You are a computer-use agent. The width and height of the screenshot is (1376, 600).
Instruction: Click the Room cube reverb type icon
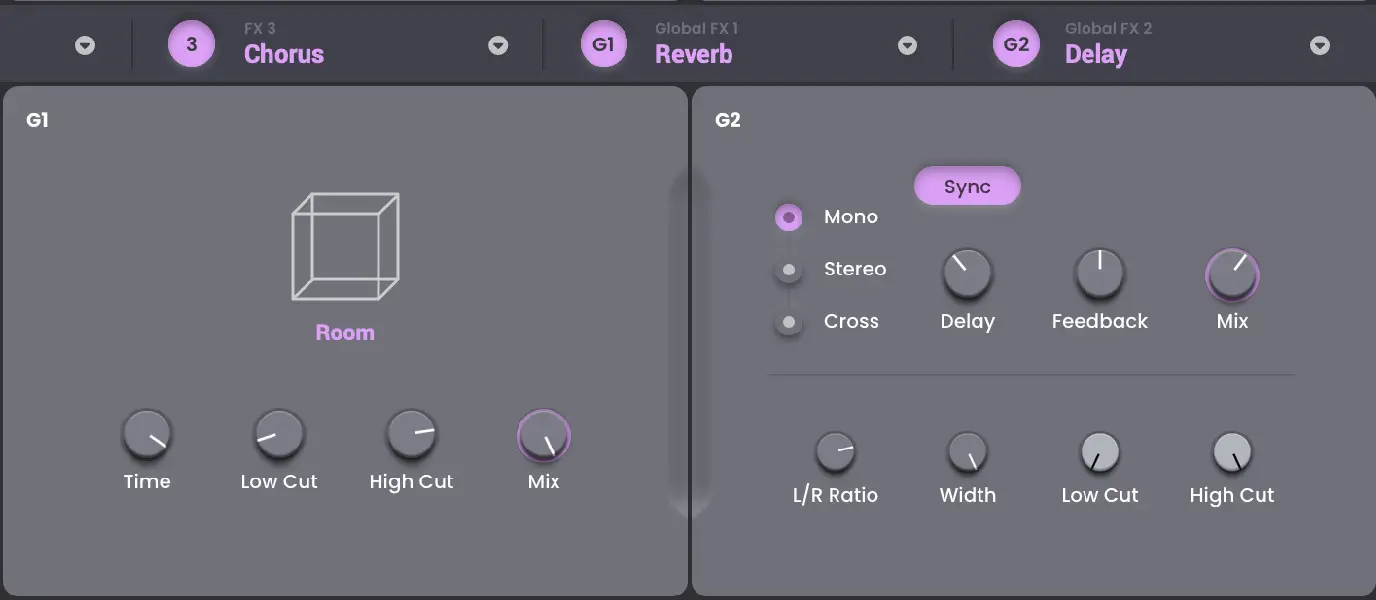[x=345, y=246]
